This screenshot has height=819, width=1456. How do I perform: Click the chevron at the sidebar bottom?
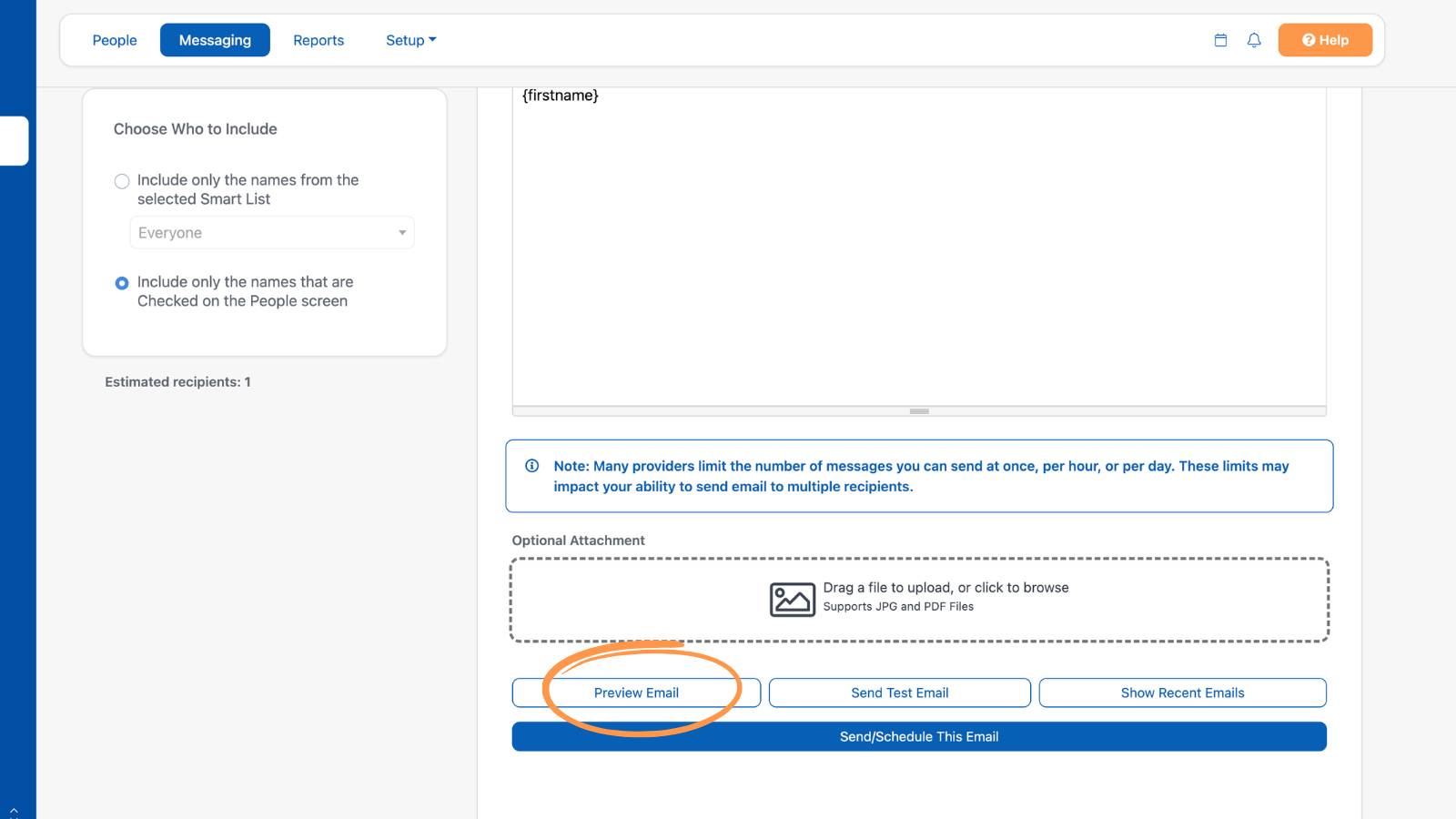[x=14, y=811]
